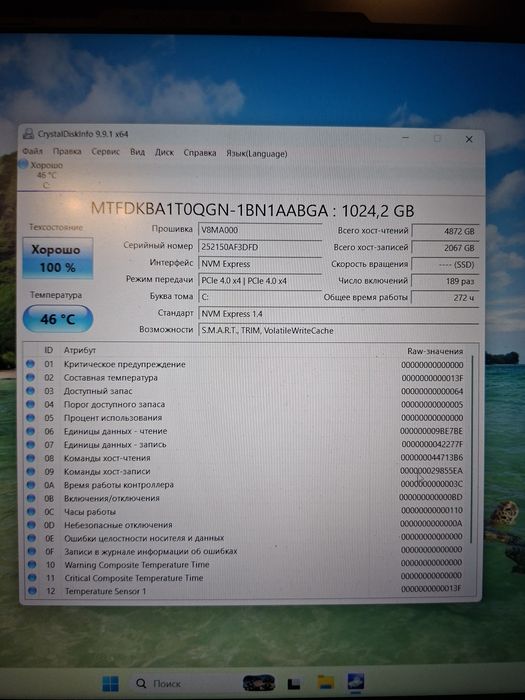Image resolution: width=525 pixels, height=700 pixels.
Task: Click the Интерфейс field NVM Express
Action: click(x=259, y=263)
